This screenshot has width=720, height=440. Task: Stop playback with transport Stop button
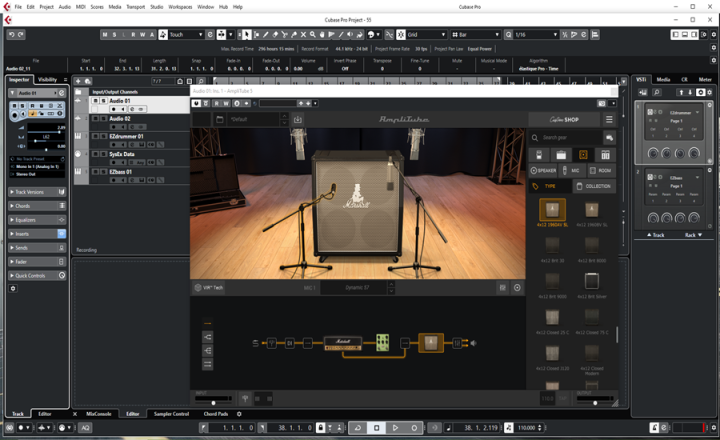click(x=377, y=428)
